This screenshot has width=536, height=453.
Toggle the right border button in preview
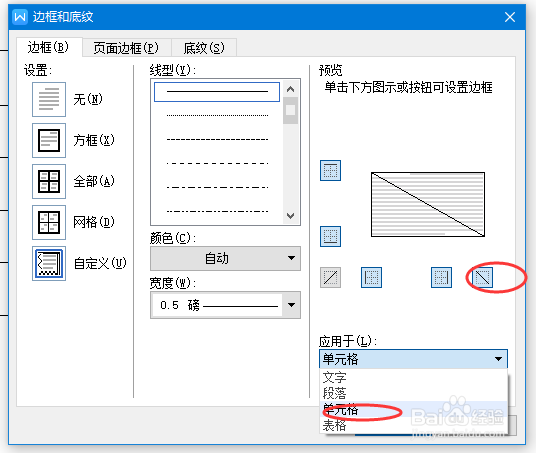[x=441, y=277]
